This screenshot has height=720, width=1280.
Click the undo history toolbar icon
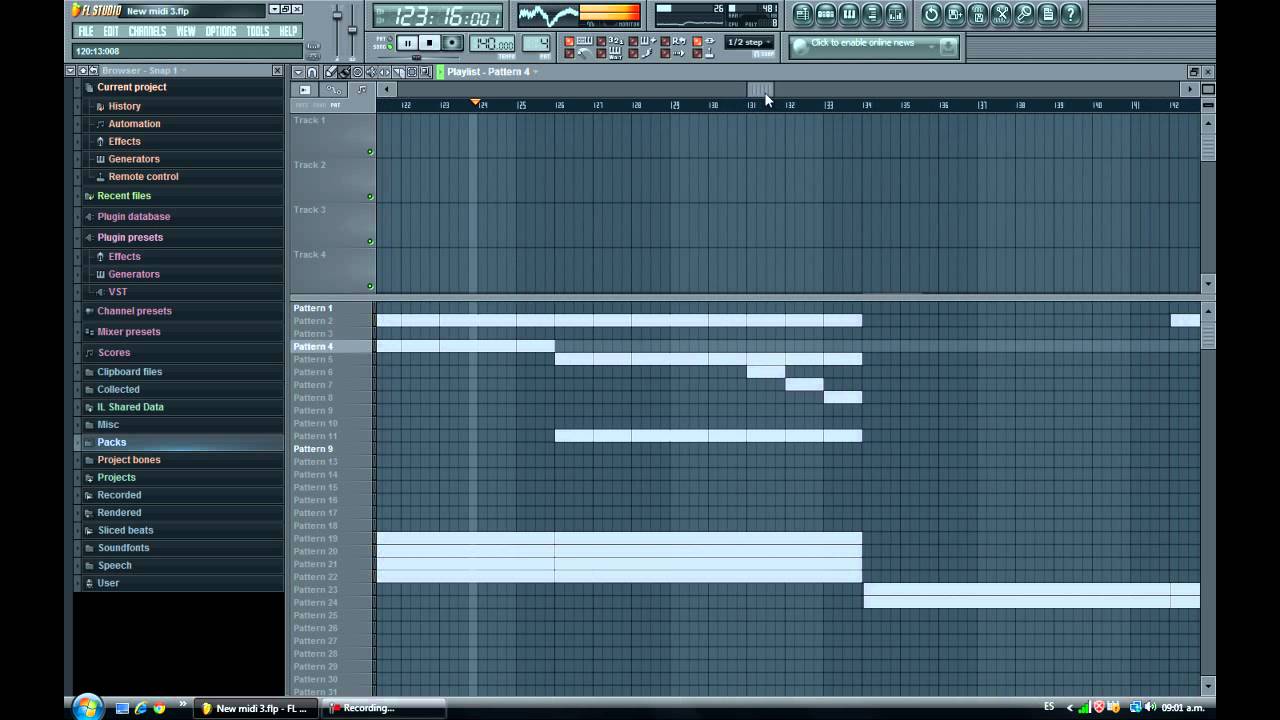click(x=931, y=14)
